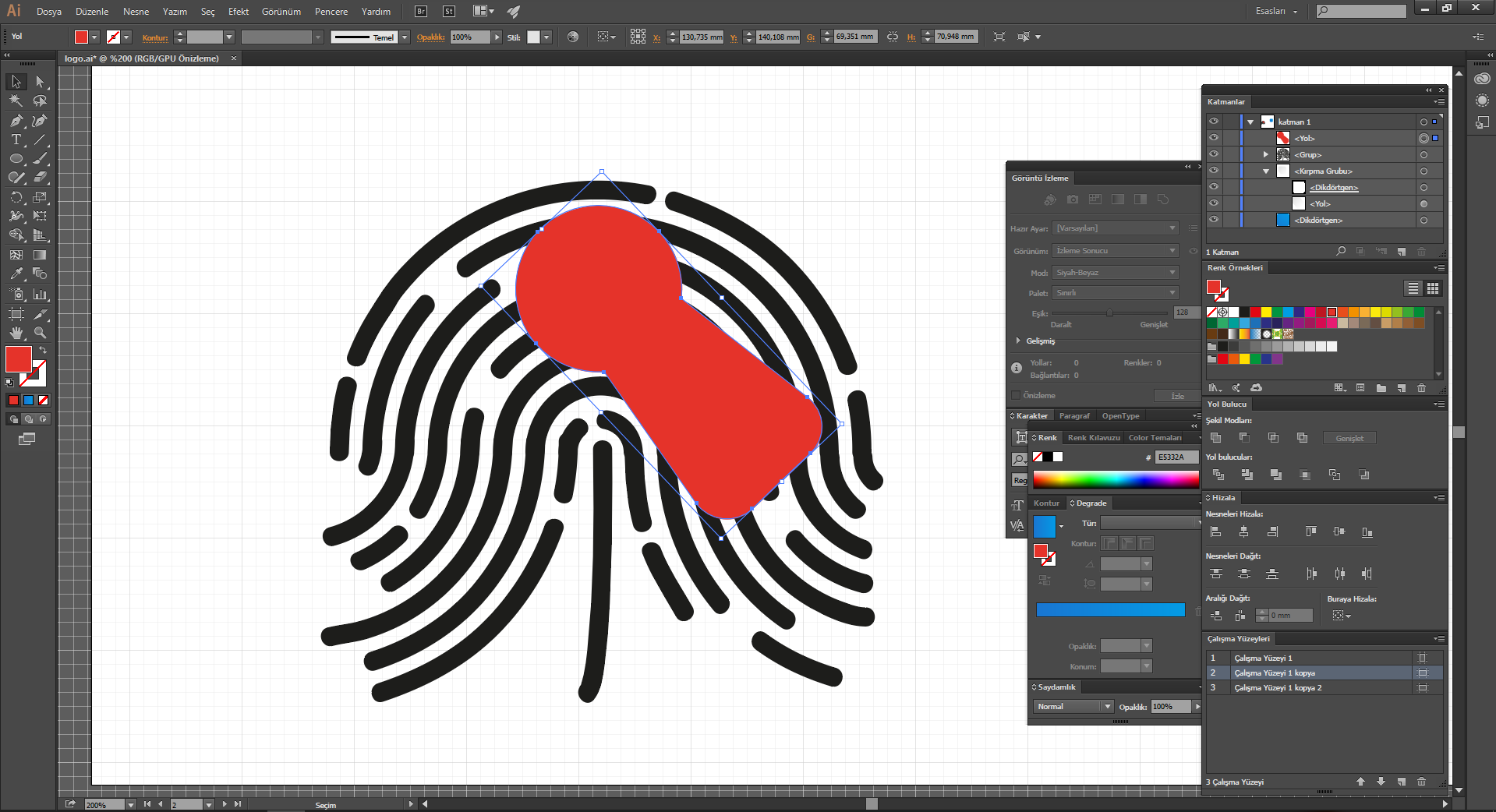The width and height of the screenshot is (1496, 812).
Task: Click target circle of <Grup> layer item
Action: [1423, 154]
